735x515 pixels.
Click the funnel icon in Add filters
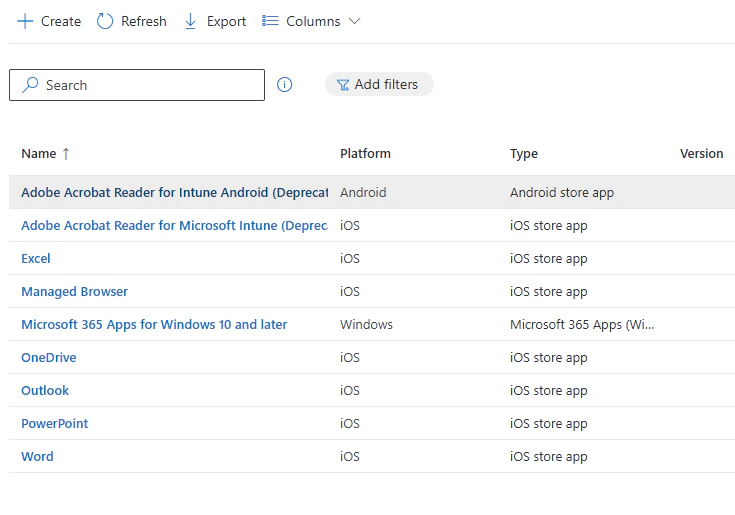[x=343, y=85]
